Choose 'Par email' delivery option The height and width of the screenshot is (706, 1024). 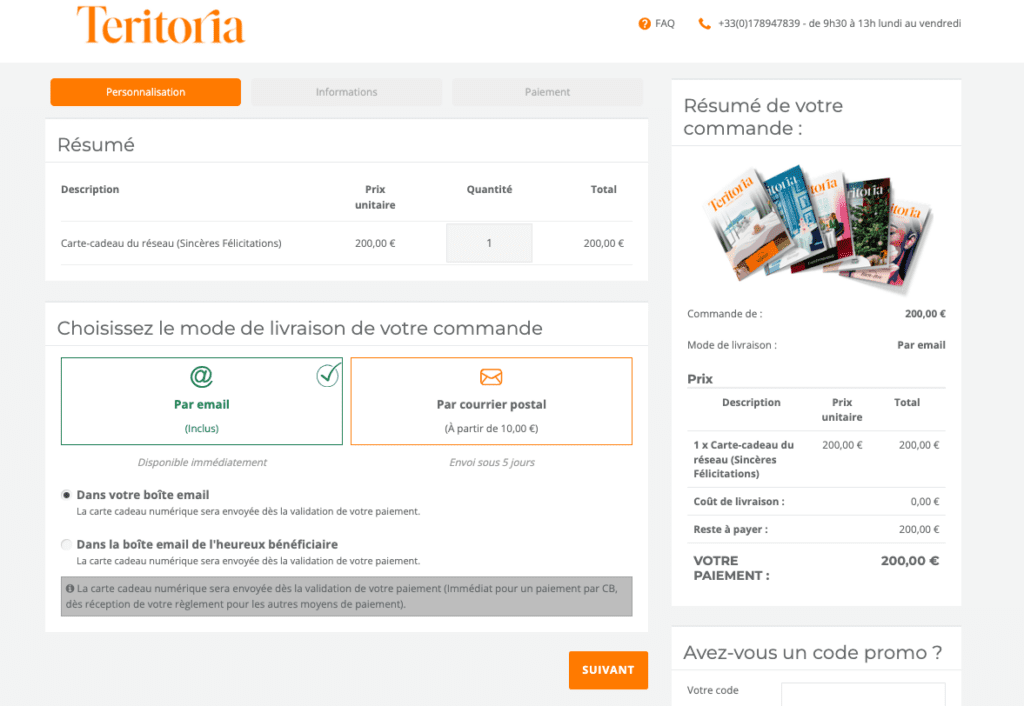(201, 401)
